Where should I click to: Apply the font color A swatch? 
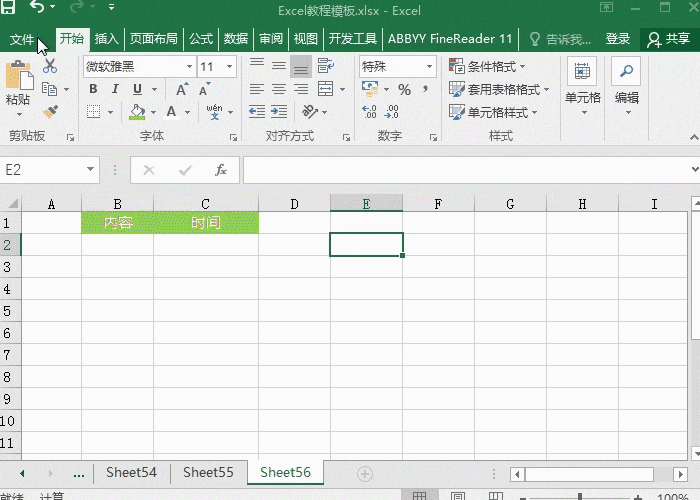click(172, 112)
